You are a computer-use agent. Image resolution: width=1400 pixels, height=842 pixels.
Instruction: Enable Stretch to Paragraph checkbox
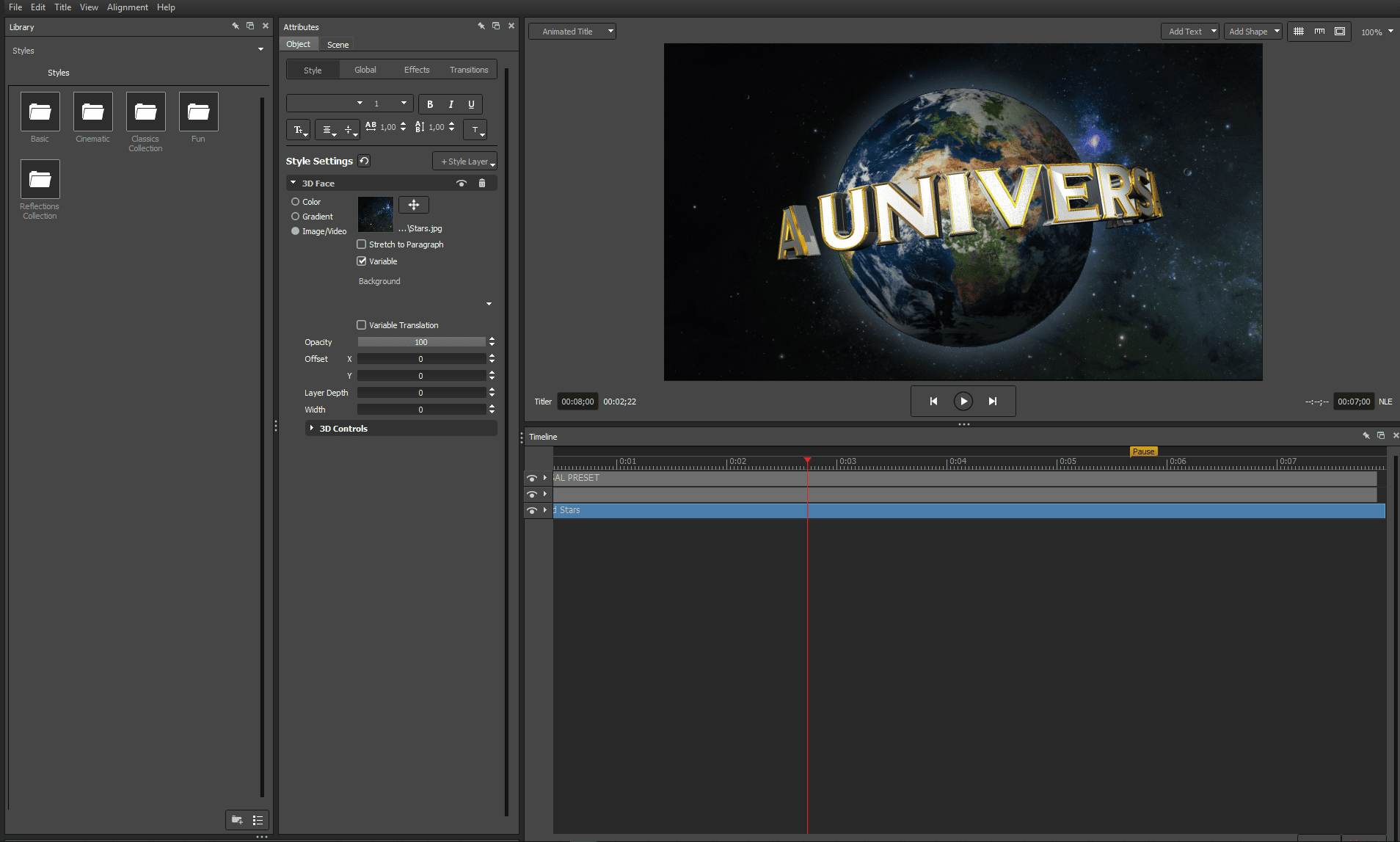click(361, 244)
